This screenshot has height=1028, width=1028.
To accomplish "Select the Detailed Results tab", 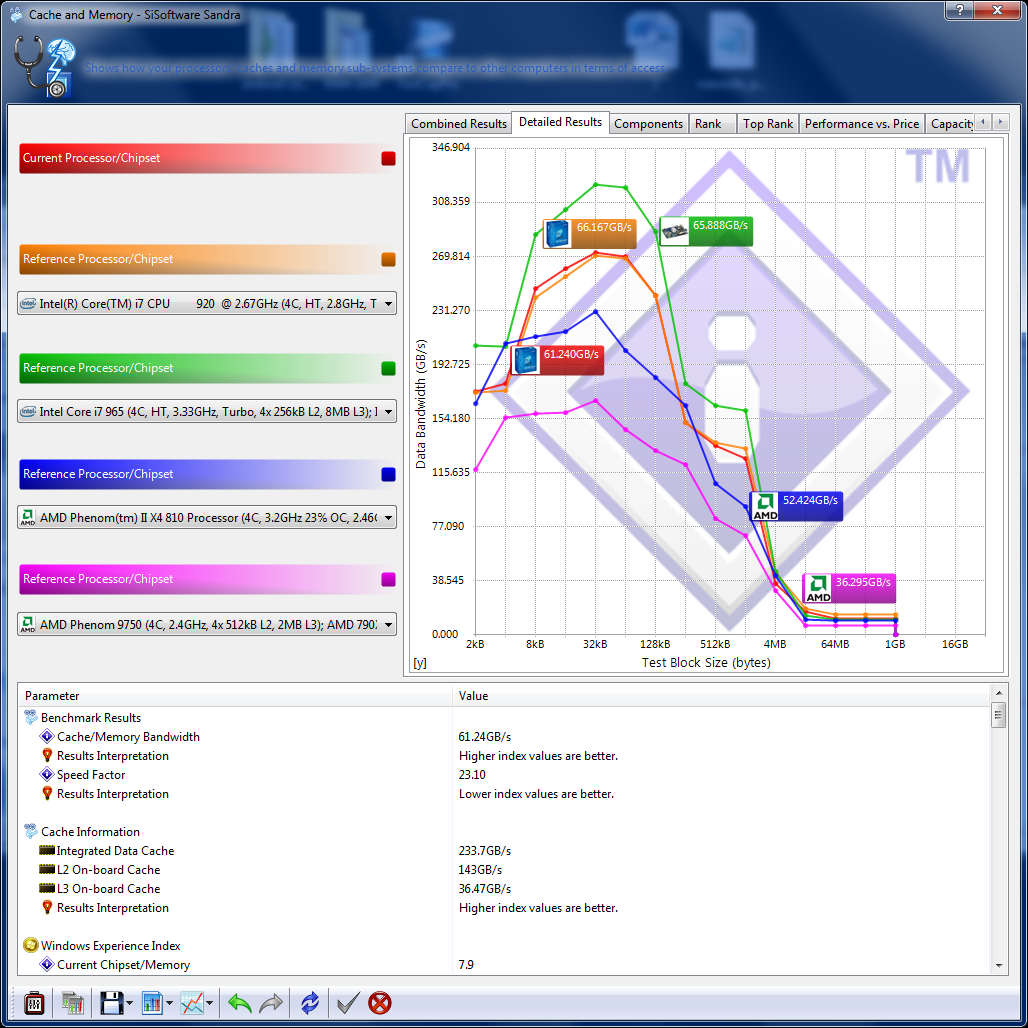I will pos(561,122).
